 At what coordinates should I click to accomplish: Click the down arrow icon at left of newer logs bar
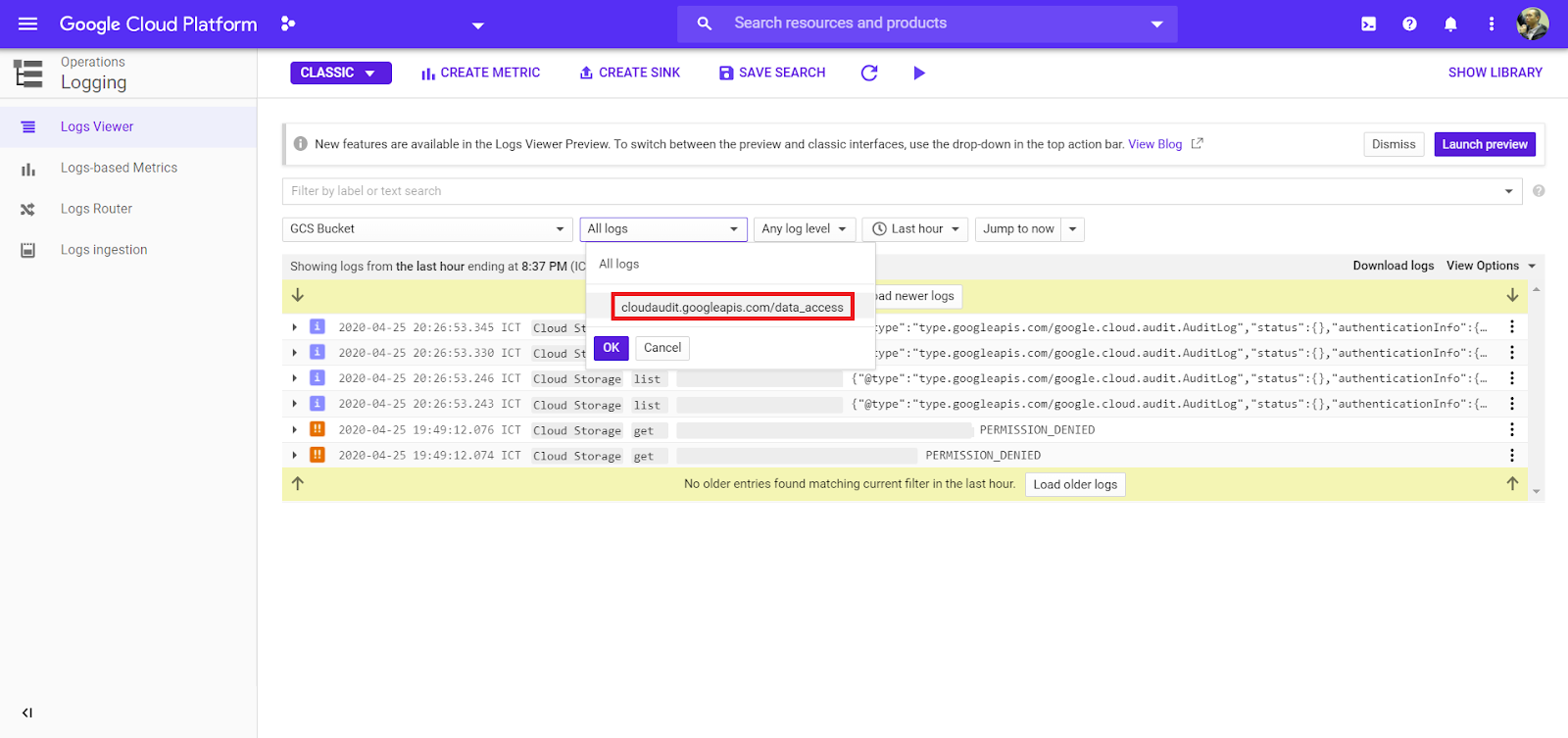point(298,295)
